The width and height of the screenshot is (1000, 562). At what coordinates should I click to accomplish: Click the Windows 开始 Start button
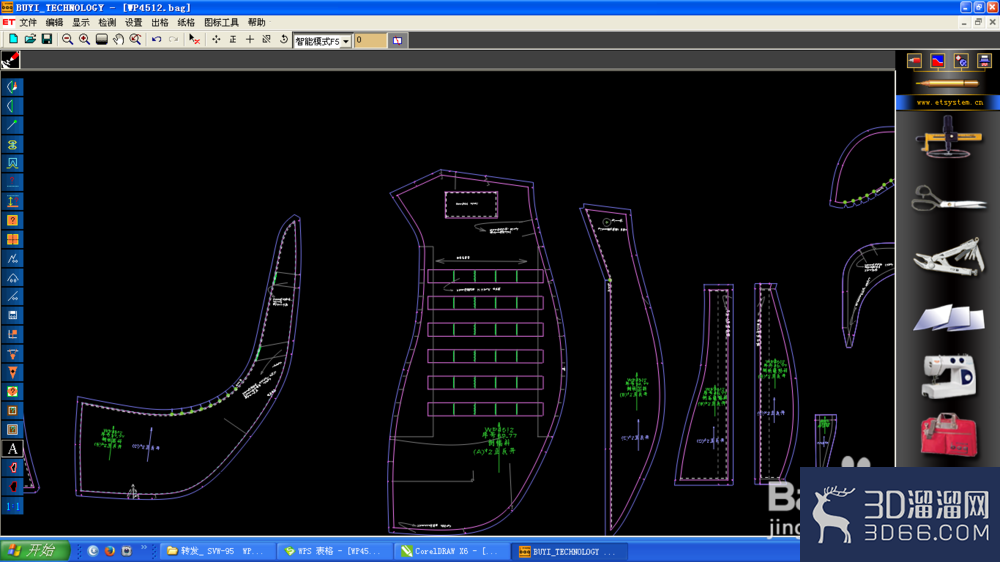[x=35, y=551]
